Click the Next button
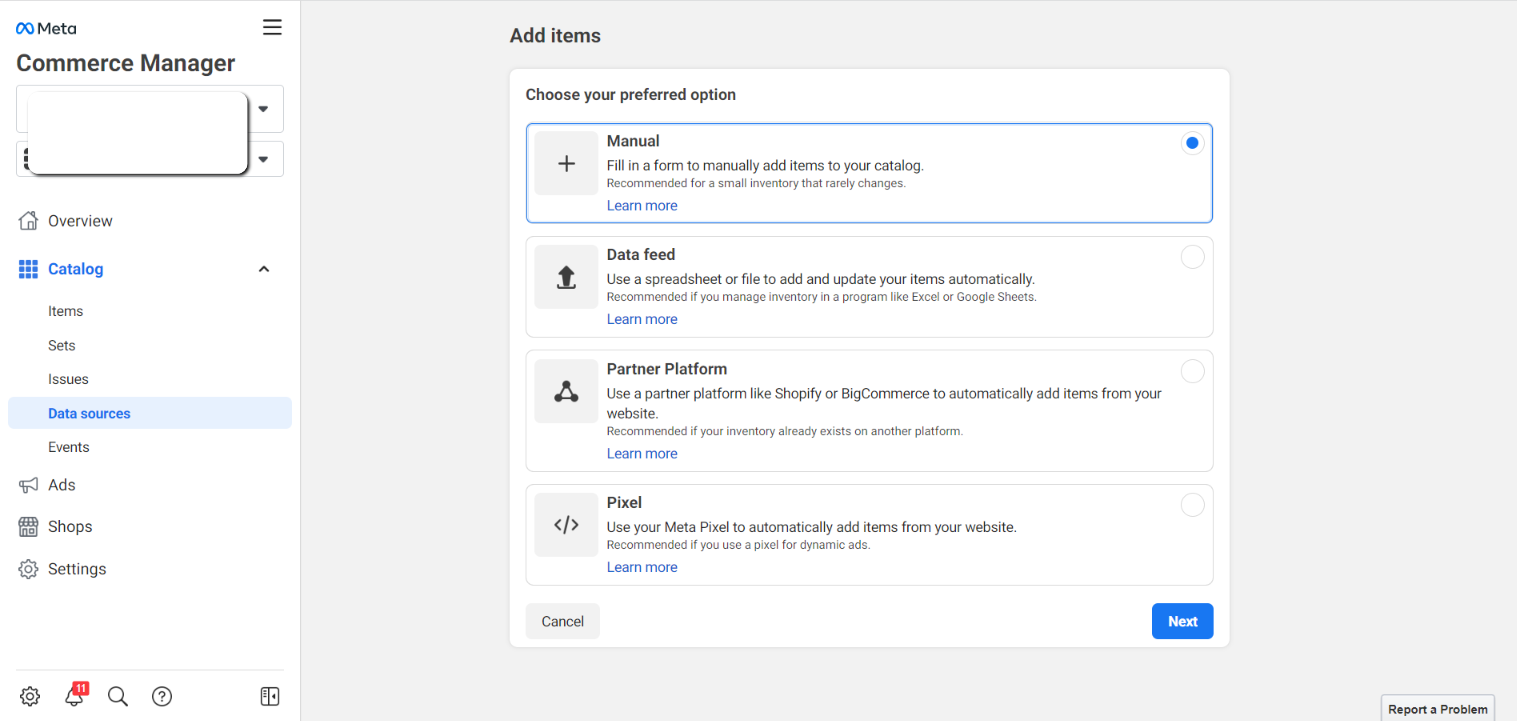The width and height of the screenshot is (1517, 721). pyautogui.click(x=1182, y=621)
